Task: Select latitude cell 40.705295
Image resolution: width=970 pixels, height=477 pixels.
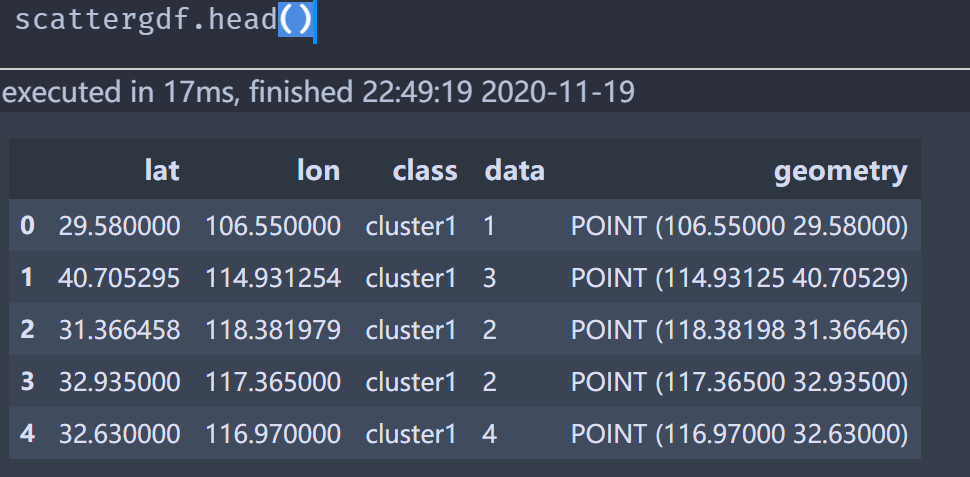Action: (x=119, y=278)
